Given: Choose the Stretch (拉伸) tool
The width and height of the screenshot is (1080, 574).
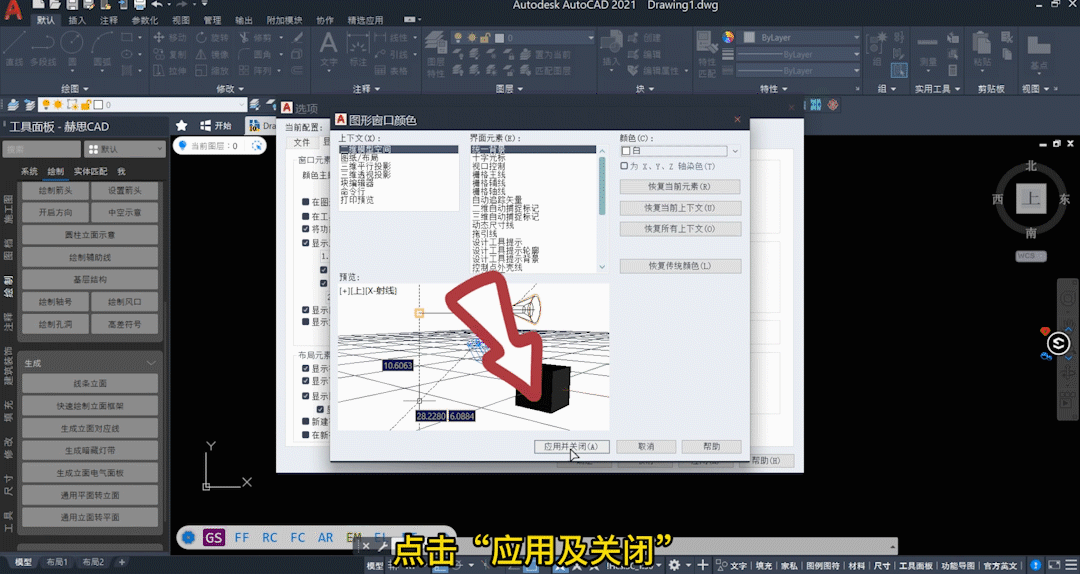Looking at the screenshot, I should 170,71.
